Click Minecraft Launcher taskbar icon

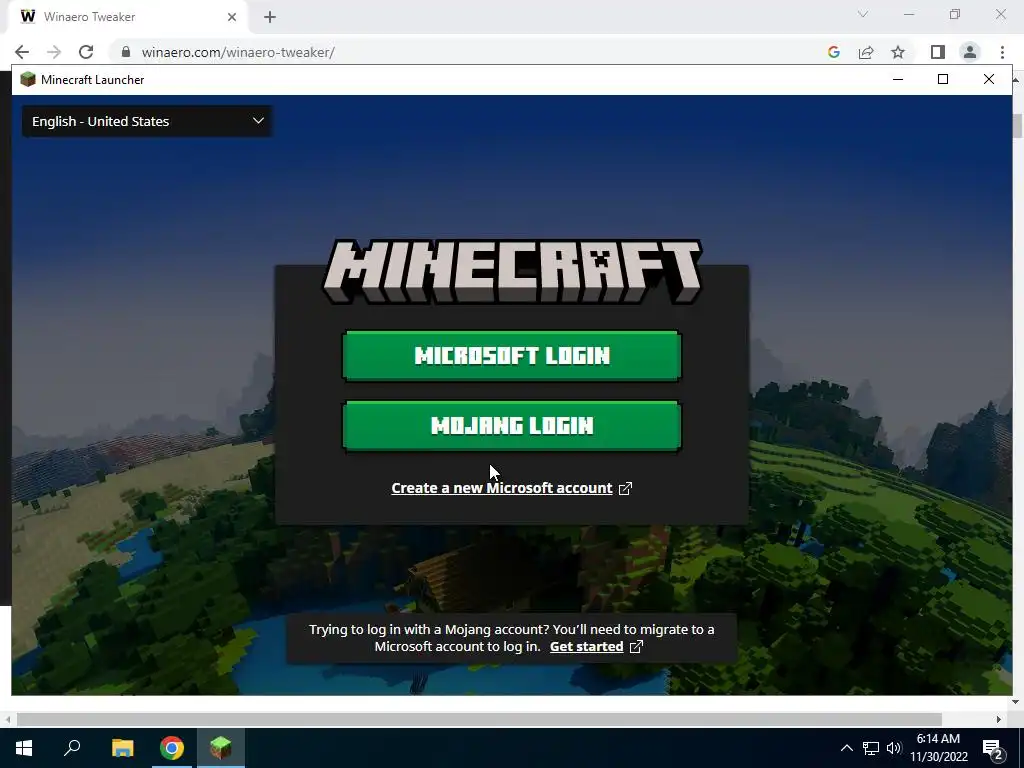pos(221,748)
